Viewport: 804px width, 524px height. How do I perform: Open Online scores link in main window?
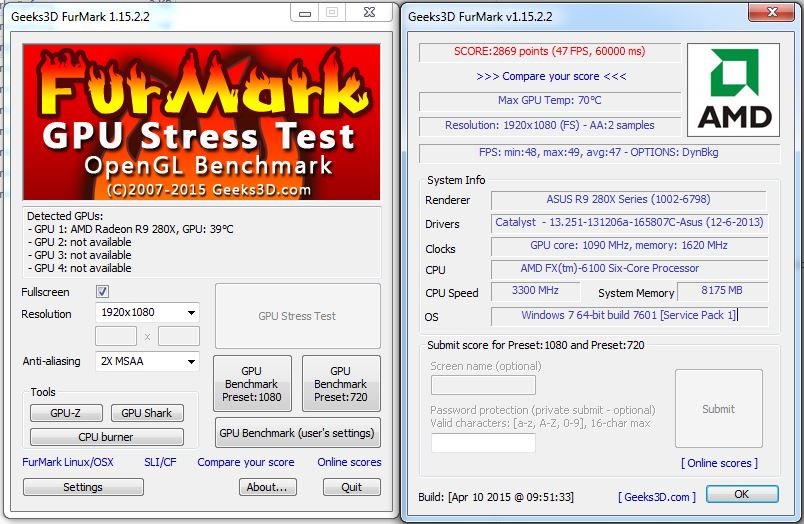pos(349,462)
